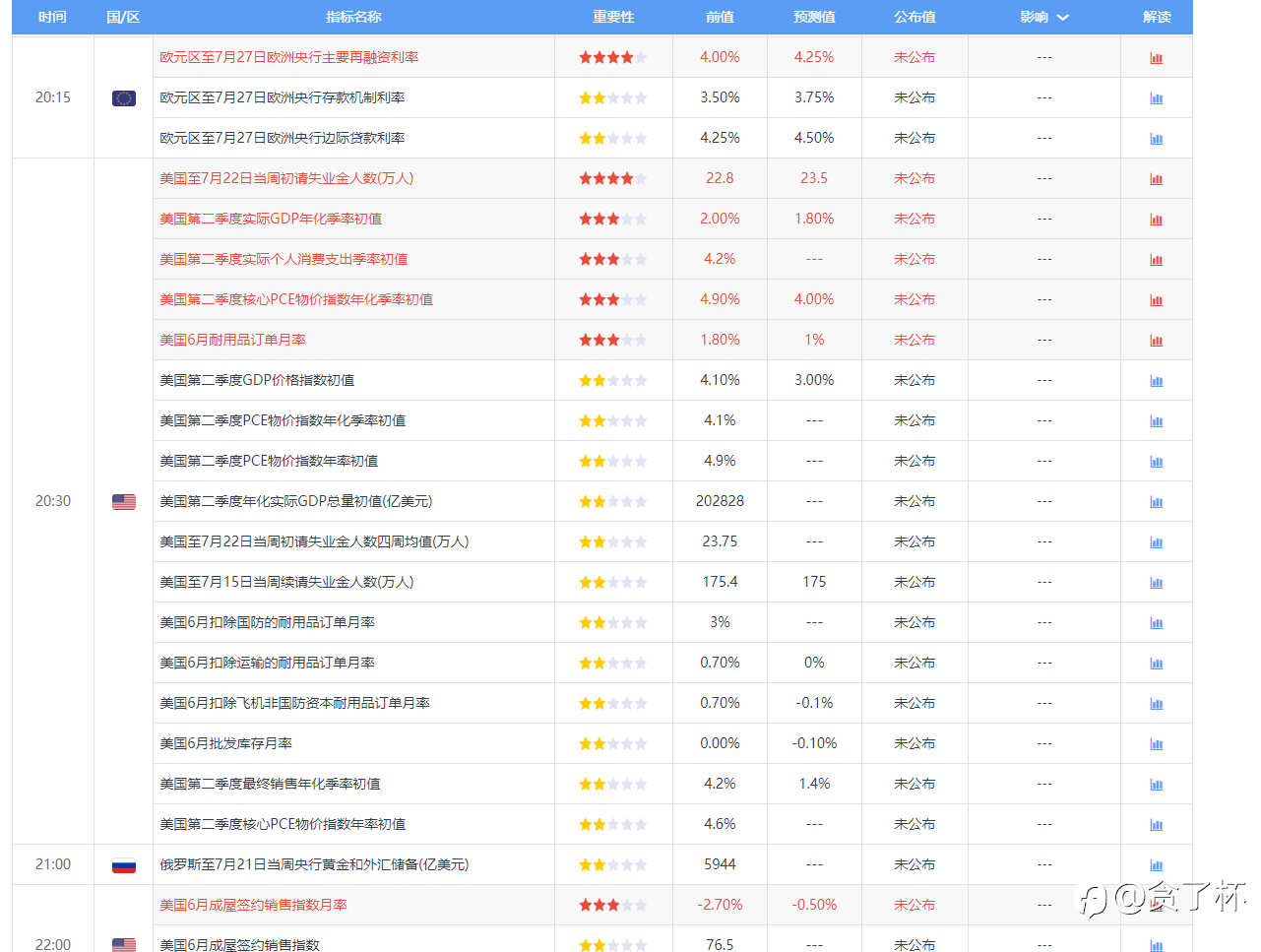This screenshot has height=952, width=1261.
Task: Click the 重要性 column header
Action: click(613, 17)
